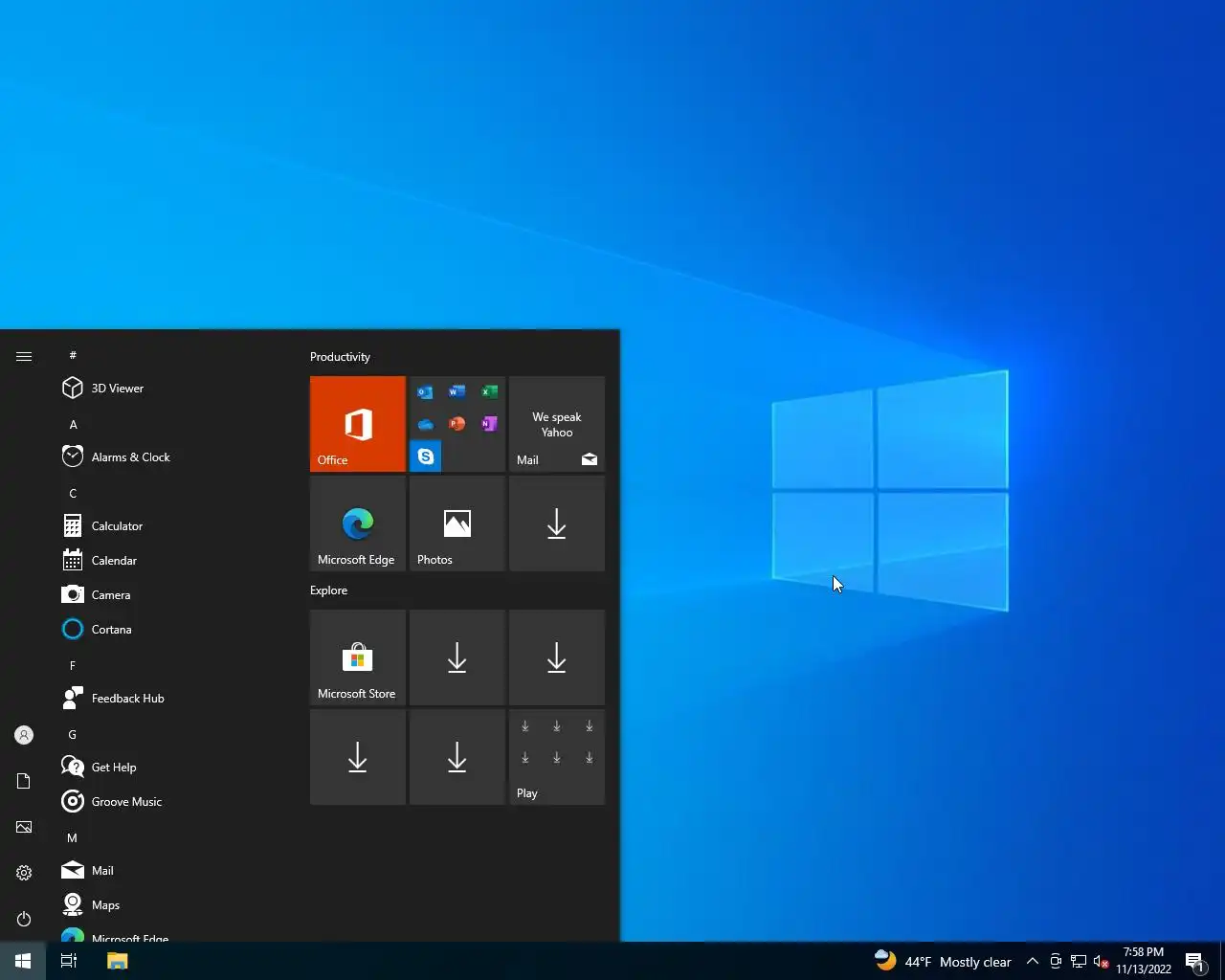Click the Meet Now tray icon
This screenshot has height=980, width=1225.
click(1056, 961)
